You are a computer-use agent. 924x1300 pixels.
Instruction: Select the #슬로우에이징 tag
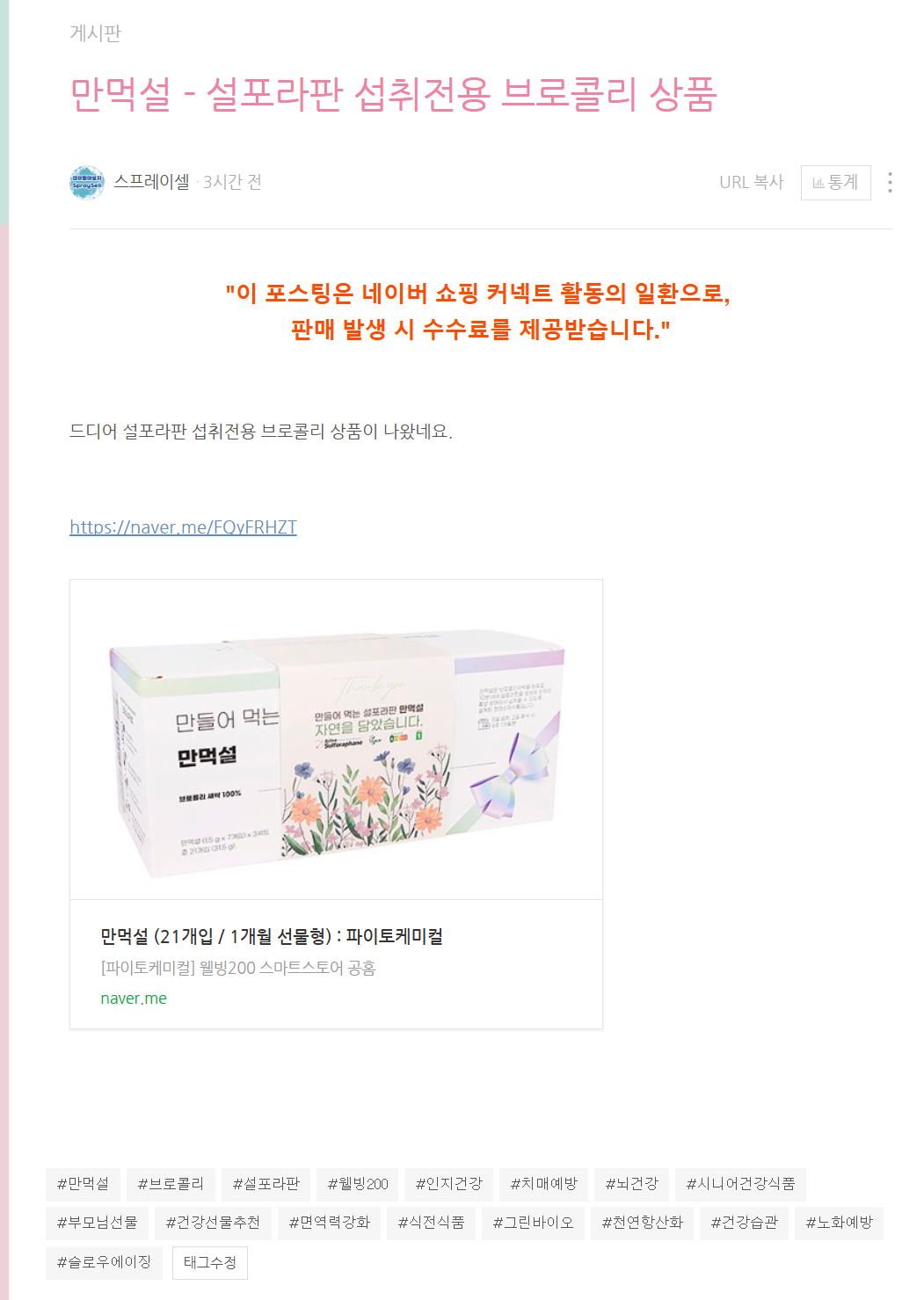(x=104, y=1262)
